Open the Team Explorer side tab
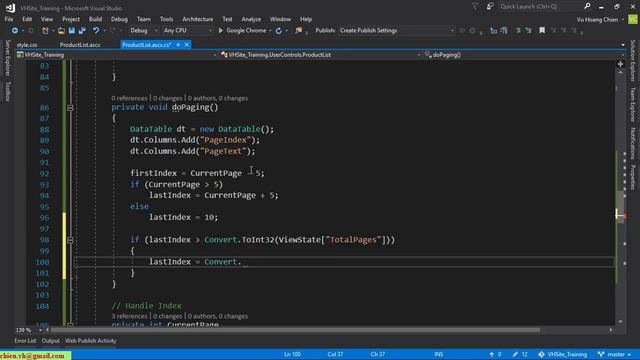The height and width of the screenshot is (360, 640). 633,104
